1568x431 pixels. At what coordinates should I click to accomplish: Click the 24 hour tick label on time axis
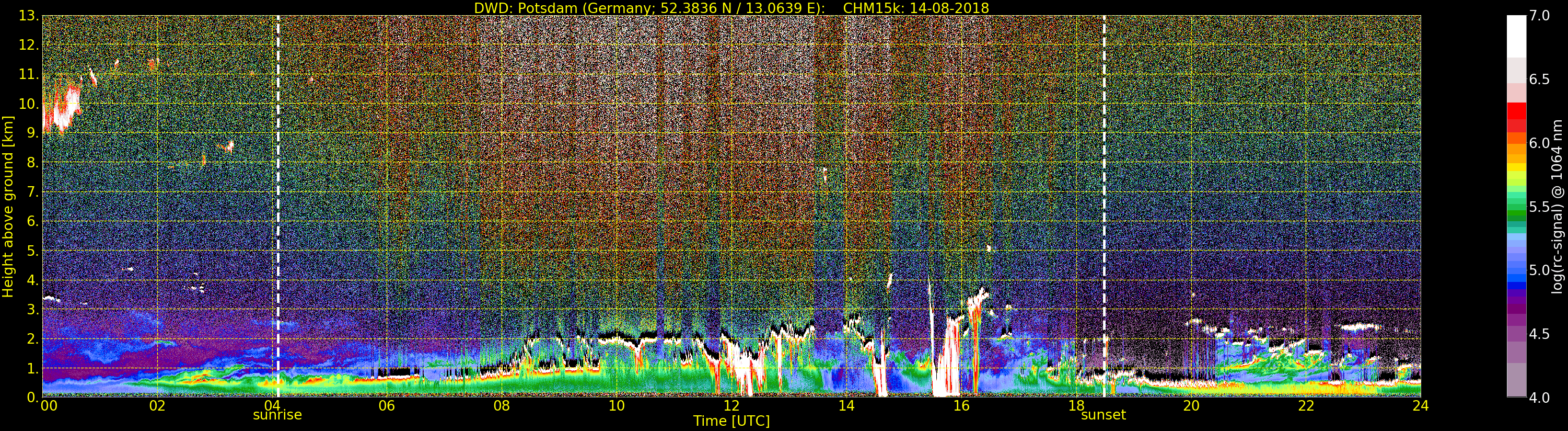[x=1420, y=406]
